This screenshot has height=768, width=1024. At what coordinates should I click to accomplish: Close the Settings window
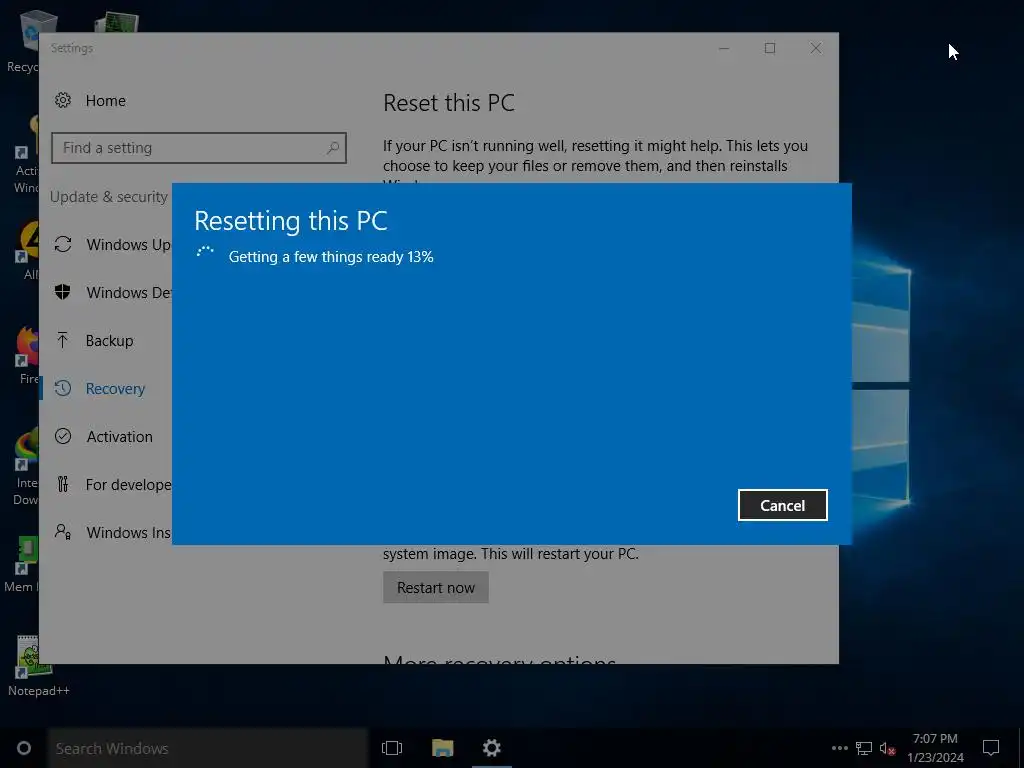point(816,48)
